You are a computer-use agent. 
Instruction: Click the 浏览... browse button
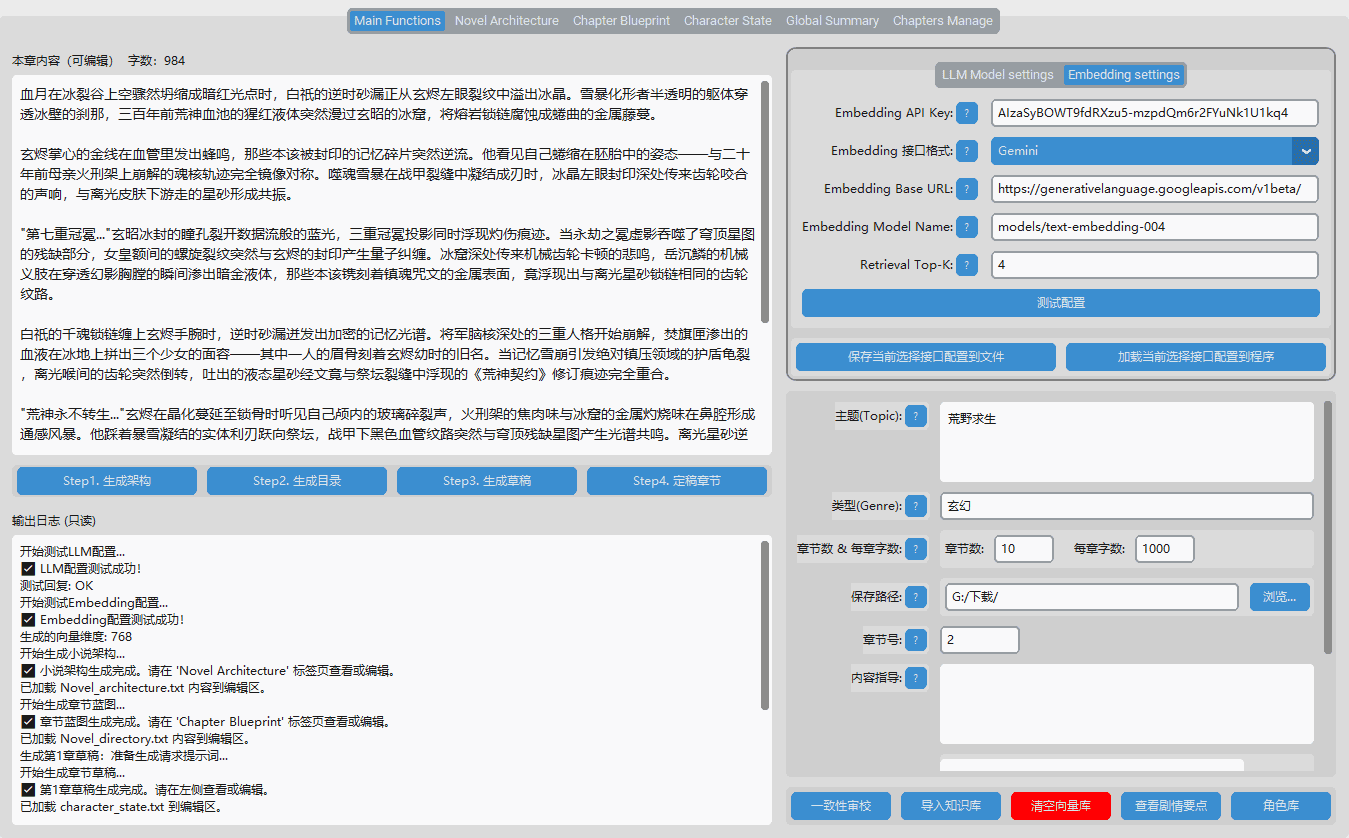pos(1279,597)
